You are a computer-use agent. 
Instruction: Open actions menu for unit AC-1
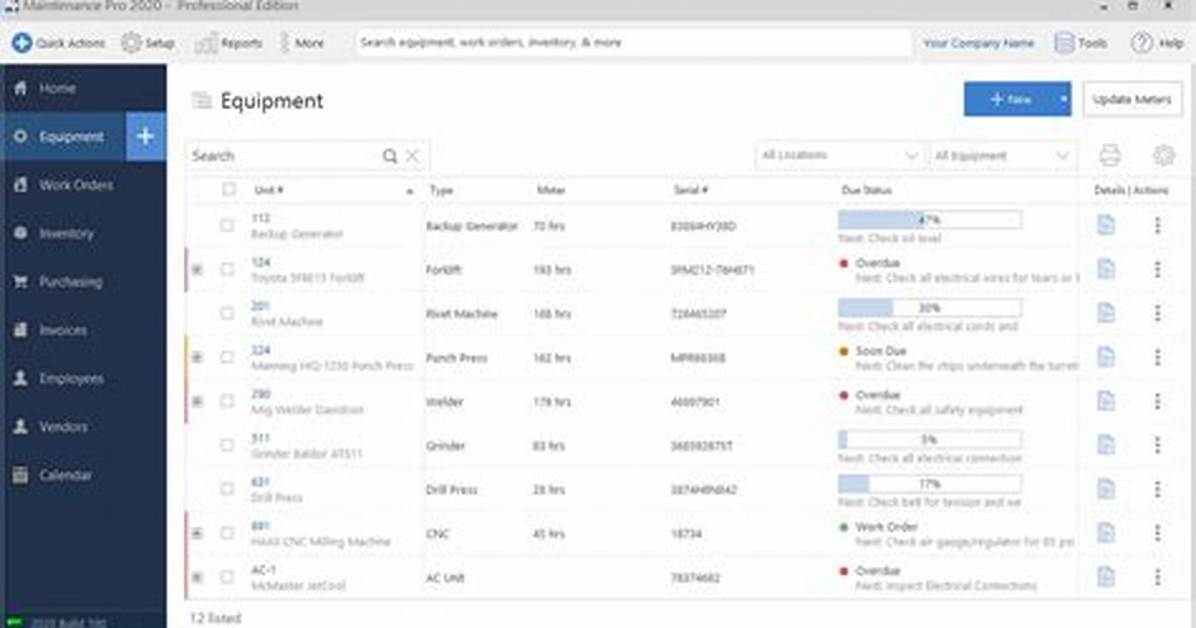(1158, 577)
